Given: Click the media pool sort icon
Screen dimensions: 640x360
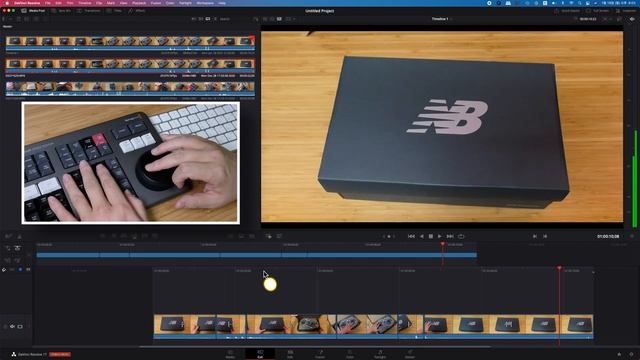Looking at the screenshot, I should point(256,19).
